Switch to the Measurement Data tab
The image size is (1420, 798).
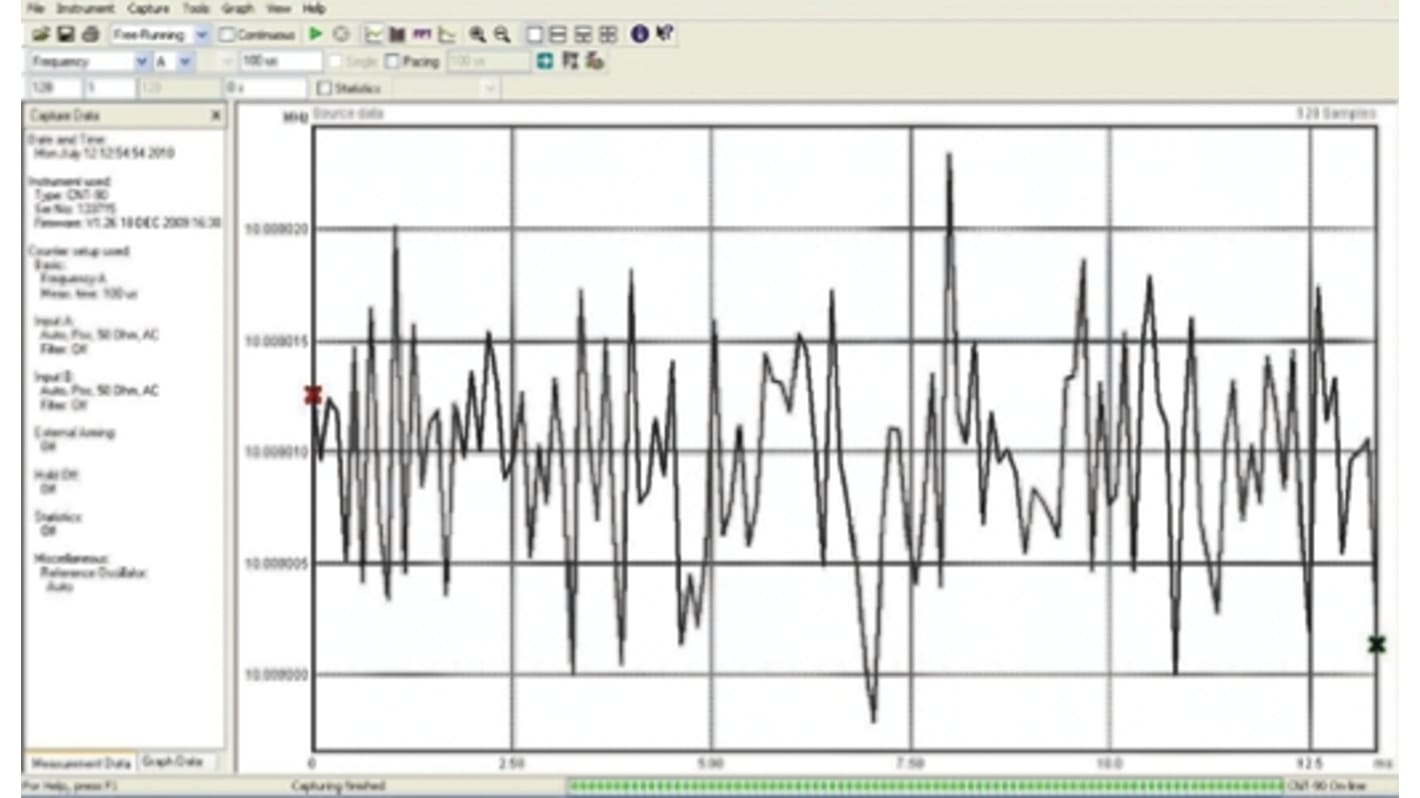click(80, 762)
